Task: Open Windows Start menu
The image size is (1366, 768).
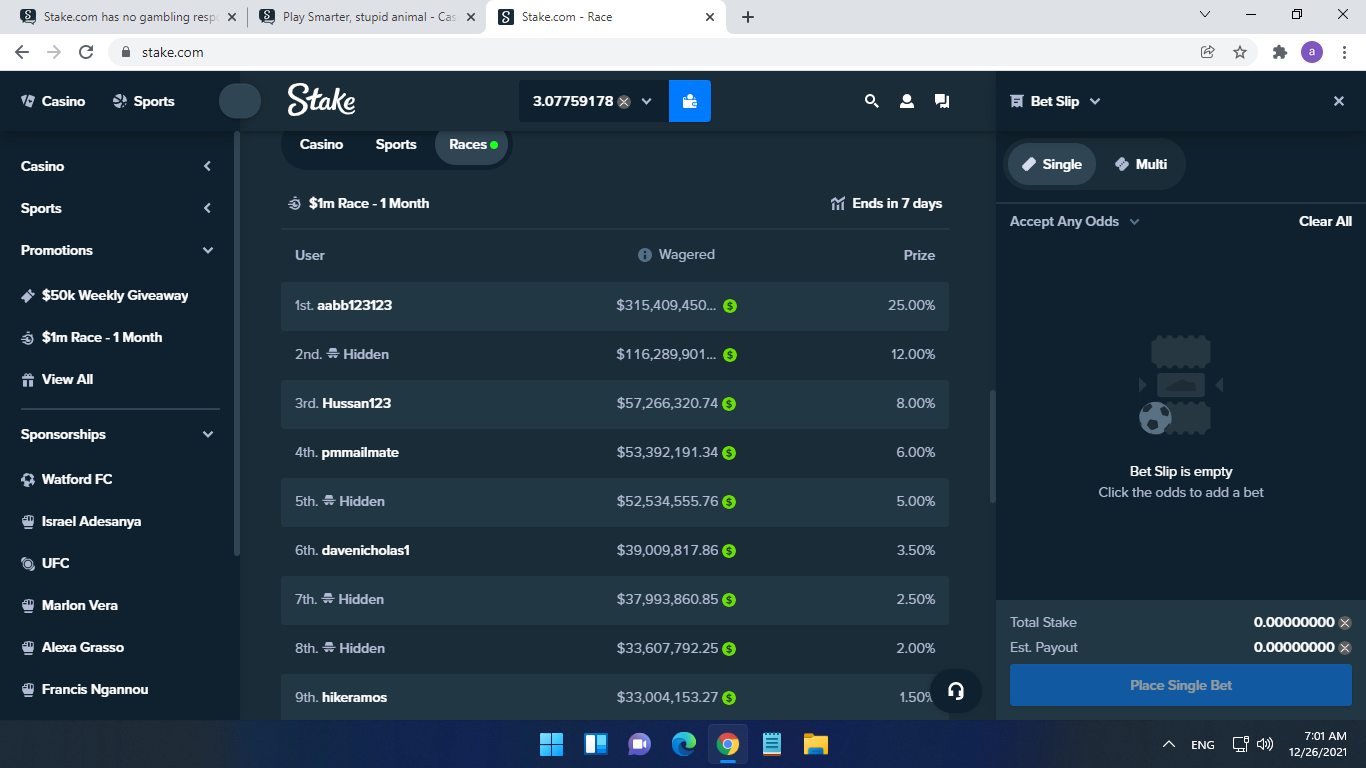Action: [551, 744]
